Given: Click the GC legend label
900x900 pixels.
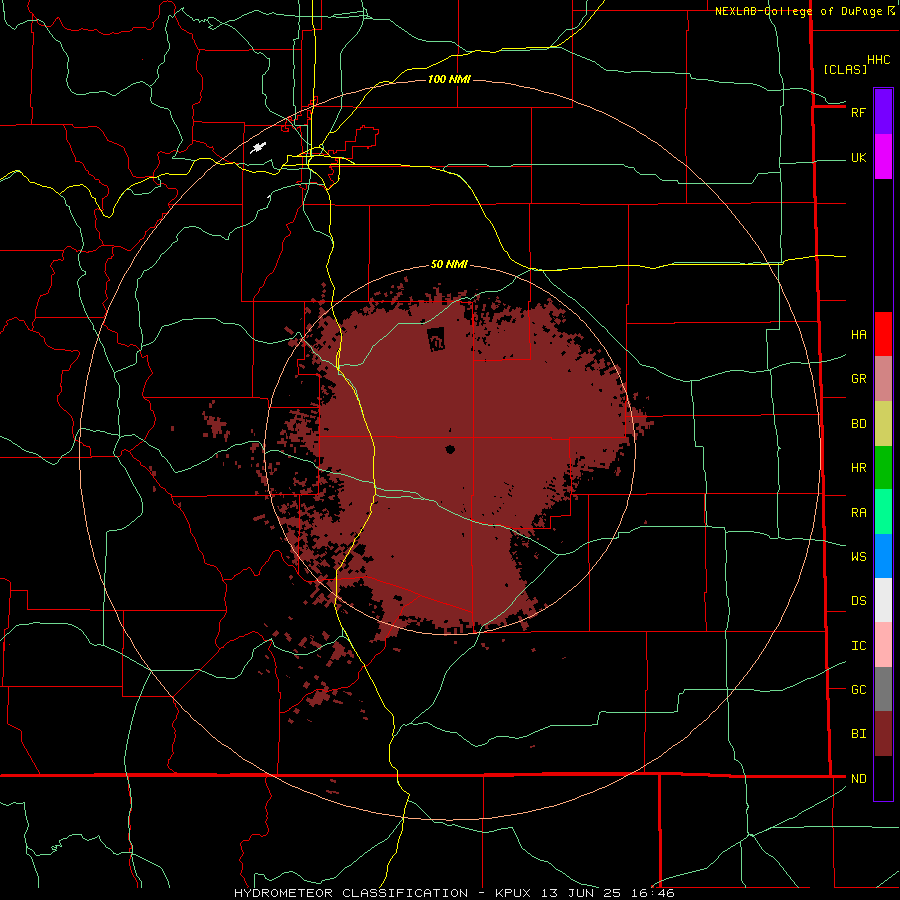Looking at the screenshot, I should coord(859,689).
